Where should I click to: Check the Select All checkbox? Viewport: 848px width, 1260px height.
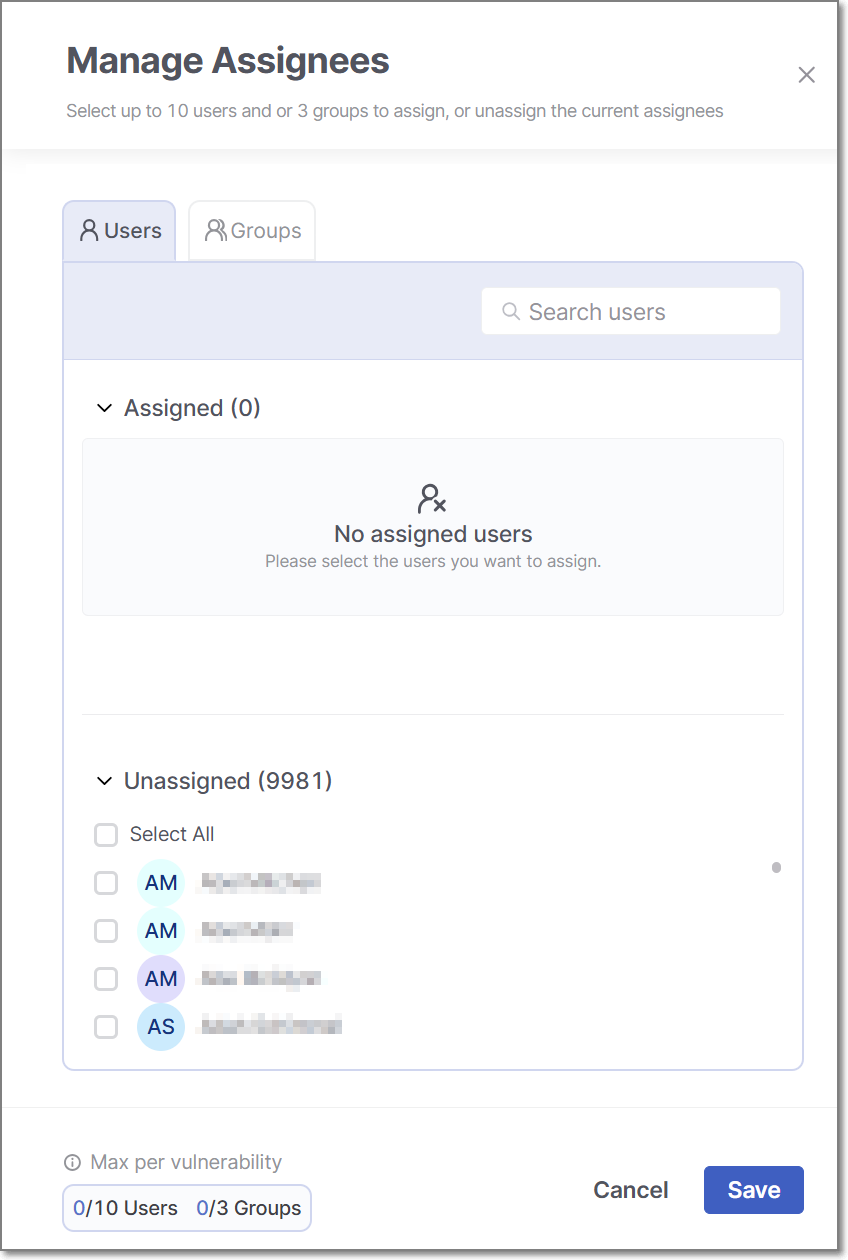(x=106, y=835)
